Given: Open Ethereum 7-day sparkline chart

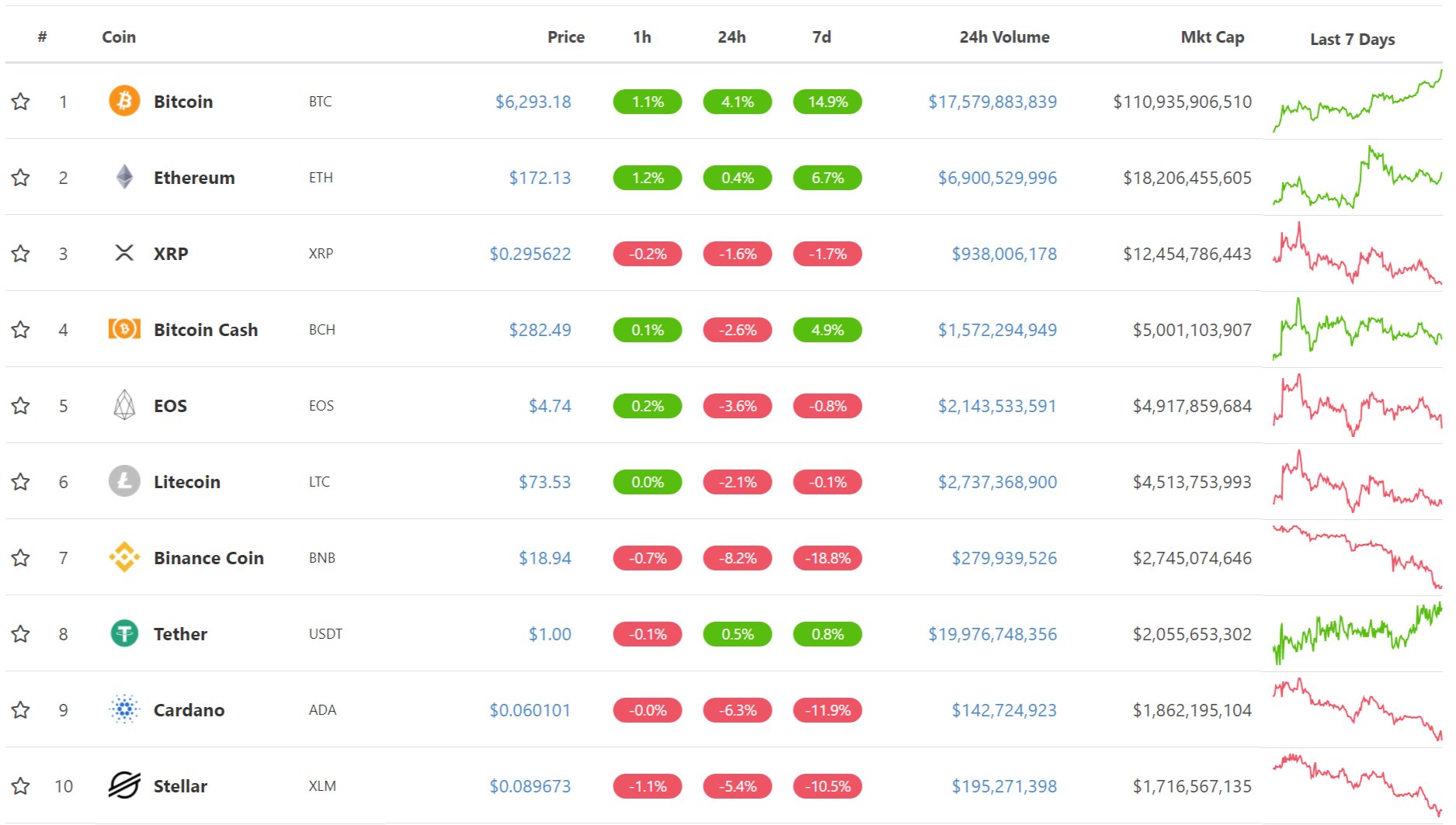Looking at the screenshot, I should click(1357, 177).
